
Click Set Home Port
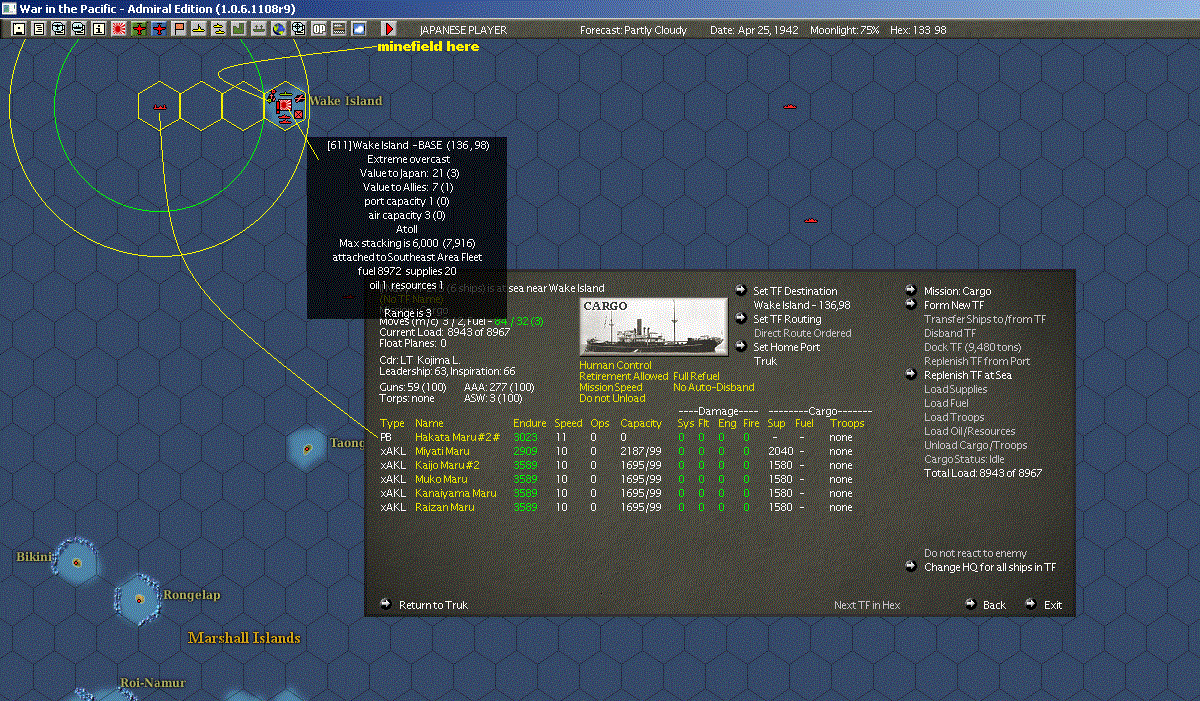tap(786, 347)
